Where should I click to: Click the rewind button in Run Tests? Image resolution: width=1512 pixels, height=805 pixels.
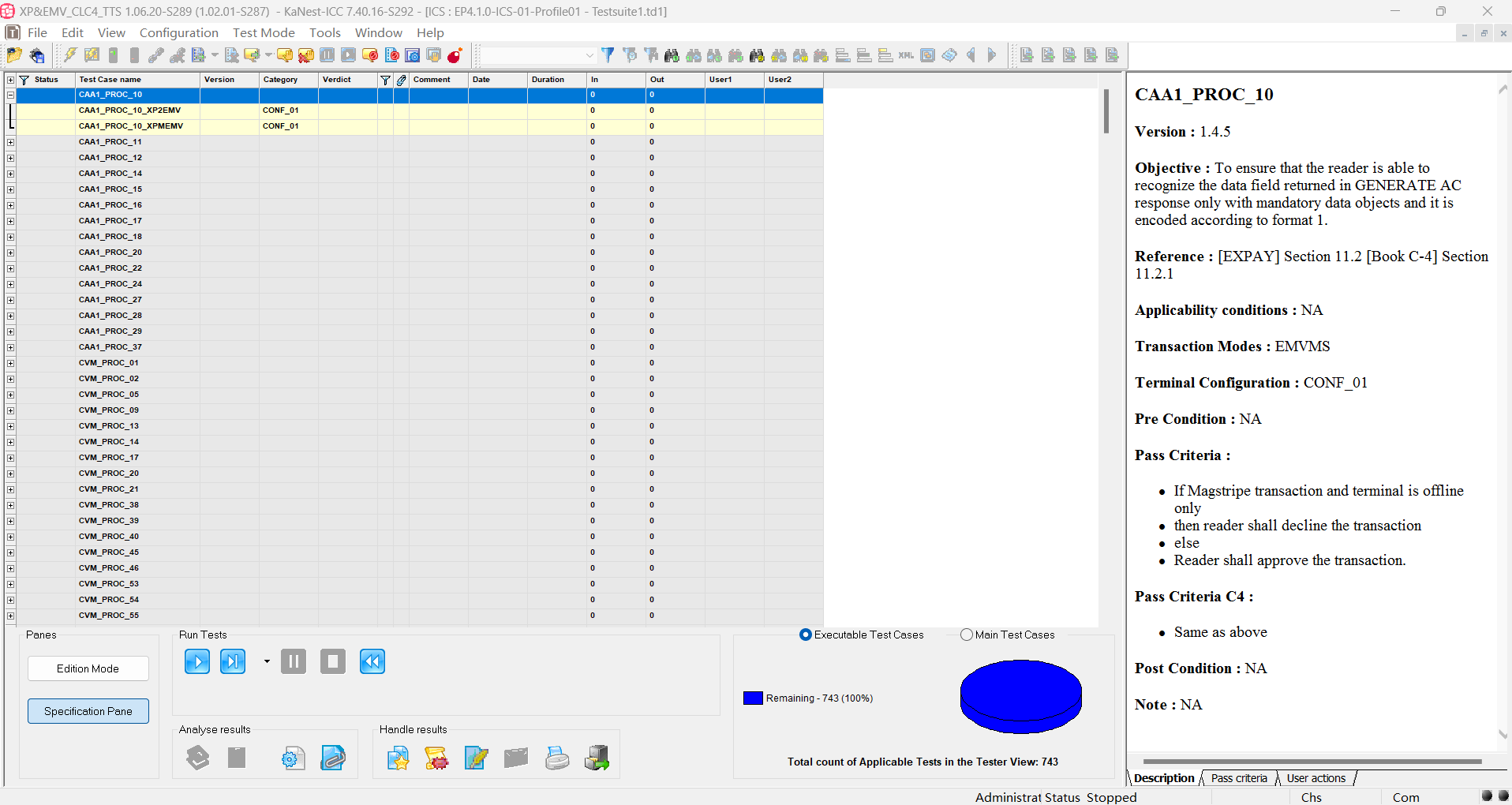(372, 661)
